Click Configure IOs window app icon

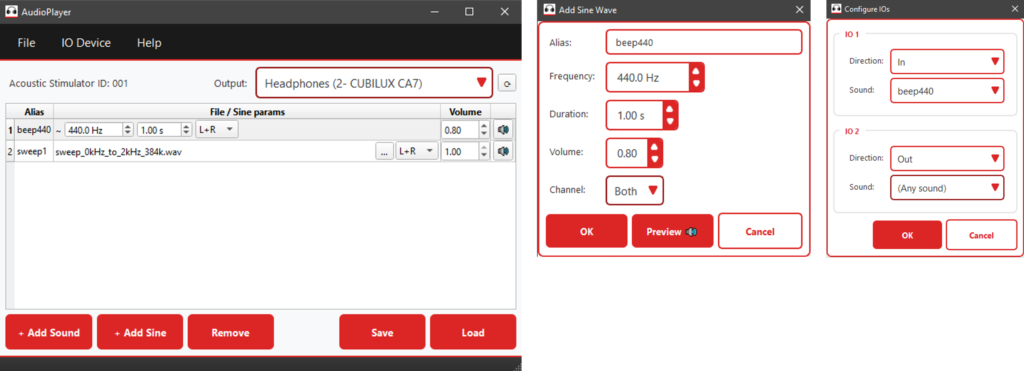(836, 9)
